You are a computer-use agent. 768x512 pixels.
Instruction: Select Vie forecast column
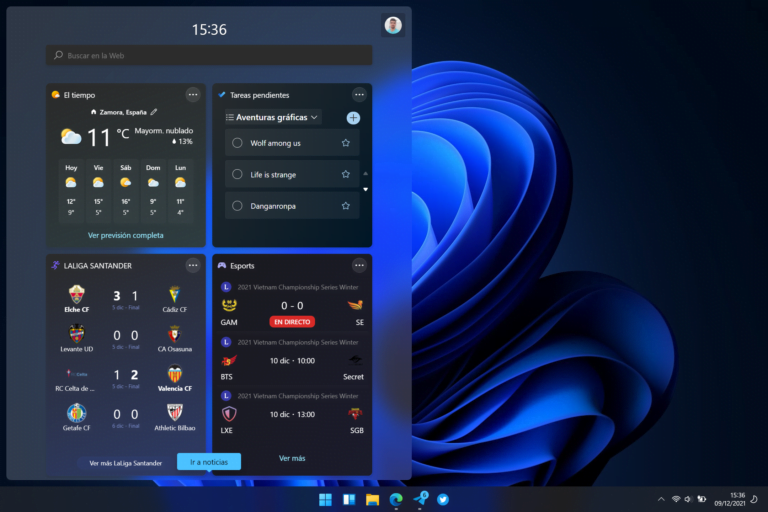(x=98, y=190)
